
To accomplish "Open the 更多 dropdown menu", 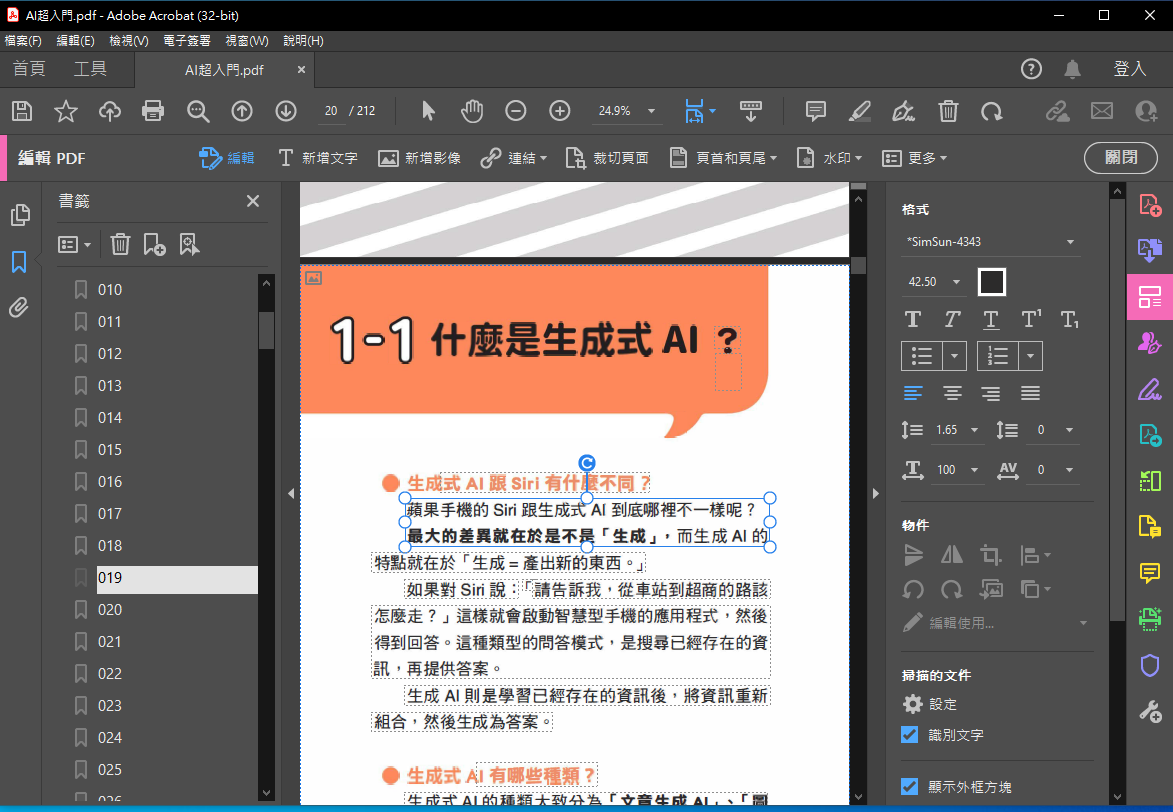I will 914,158.
